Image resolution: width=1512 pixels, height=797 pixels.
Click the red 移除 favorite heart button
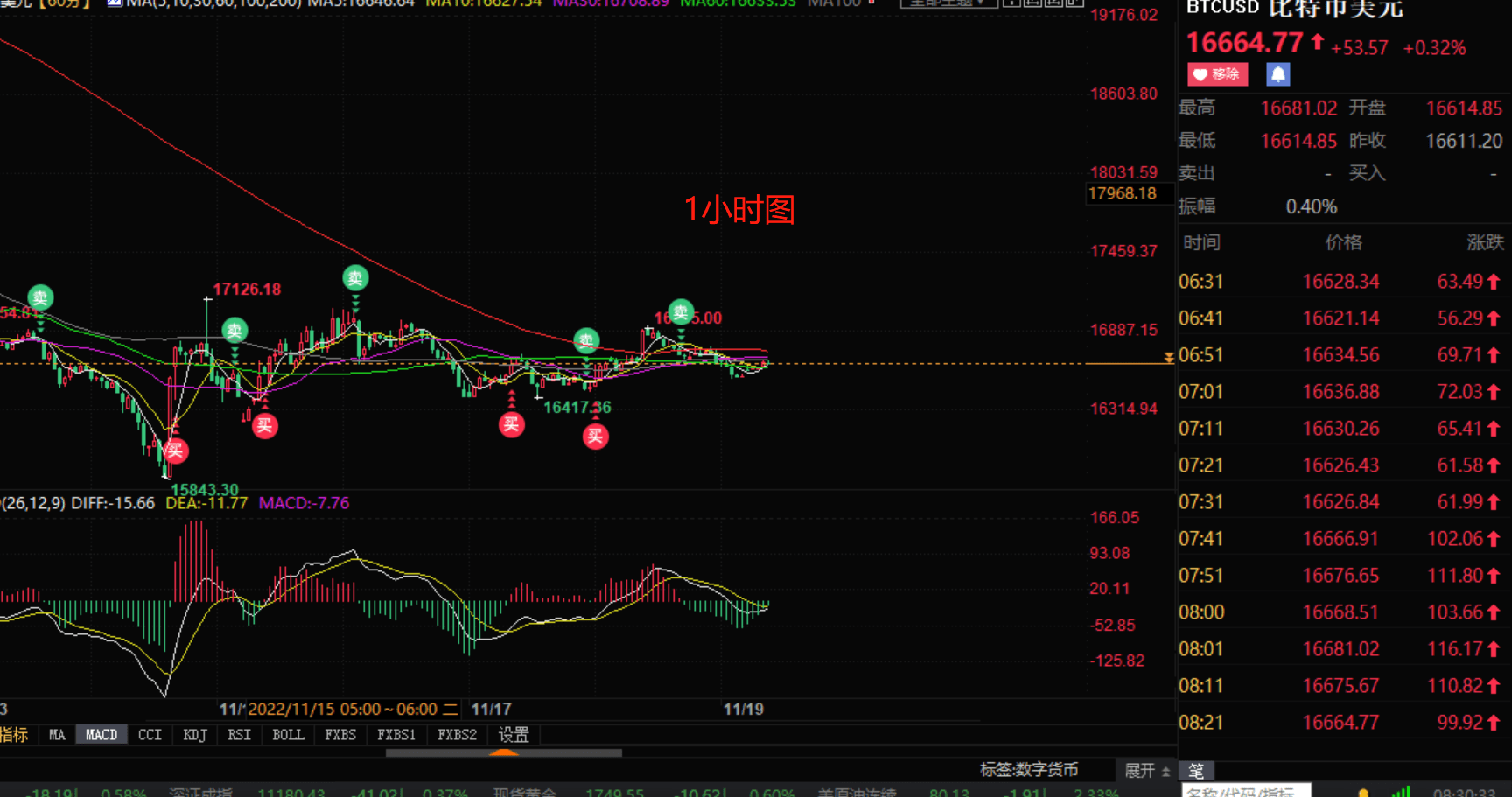1217,74
